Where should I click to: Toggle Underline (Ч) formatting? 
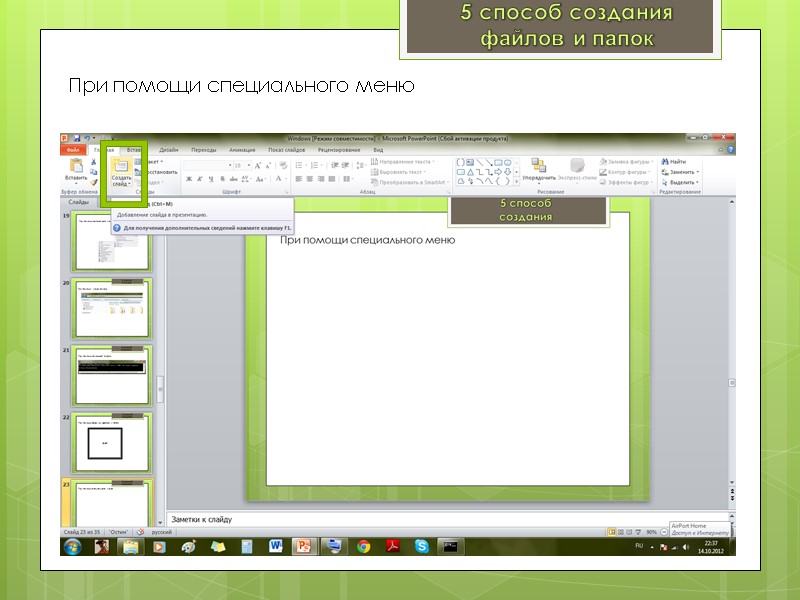coord(211,179)
